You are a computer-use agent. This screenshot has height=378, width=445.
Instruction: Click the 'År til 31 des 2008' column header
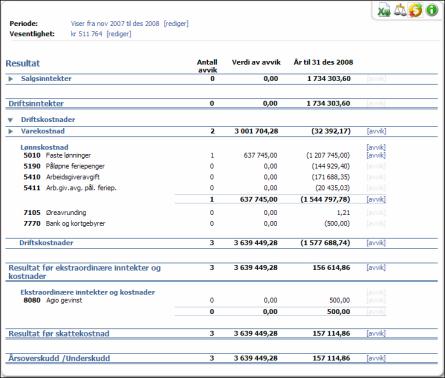[x=323, y=62]
